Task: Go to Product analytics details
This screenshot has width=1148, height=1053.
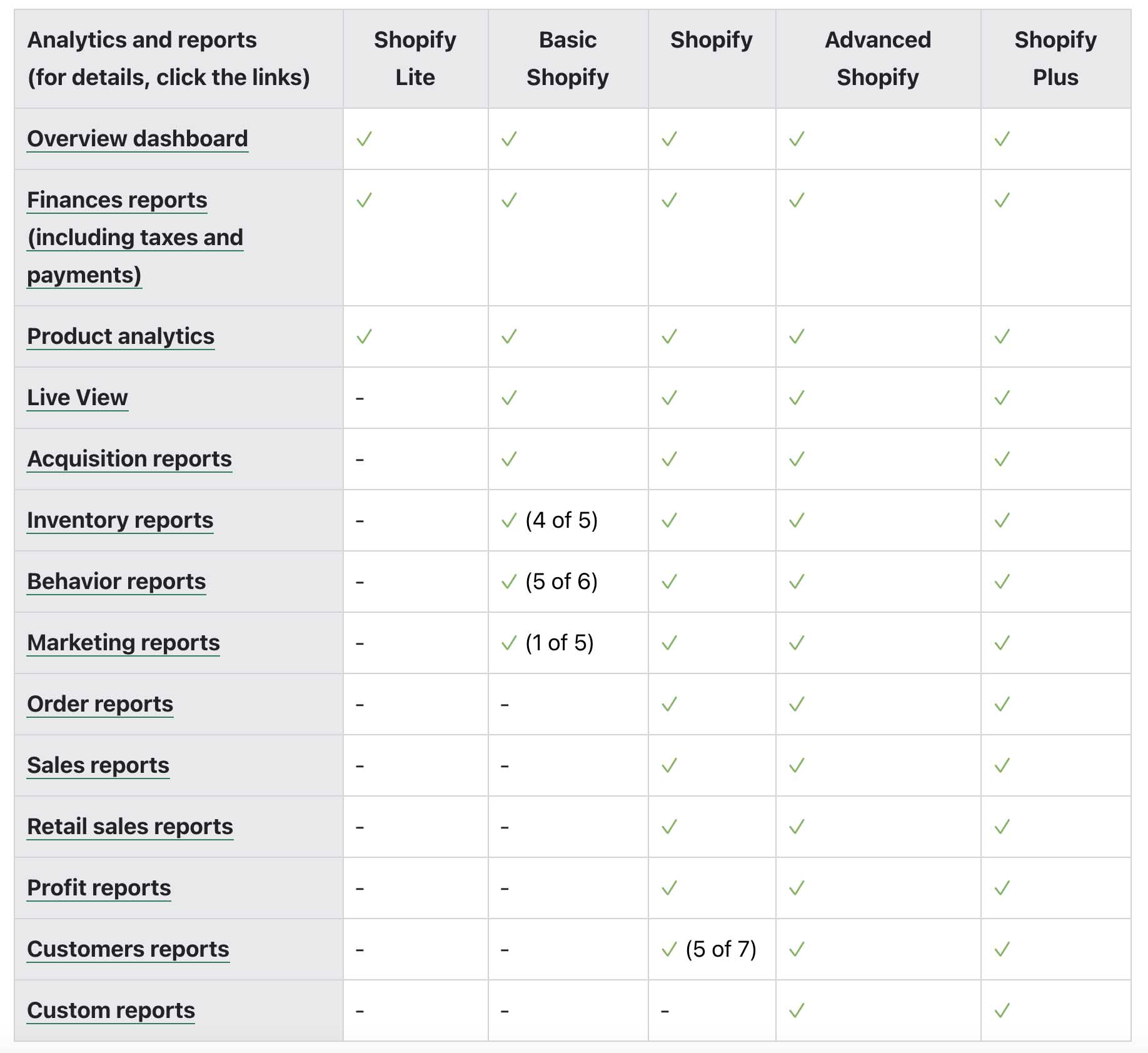Action: click(x=121, y=336)
